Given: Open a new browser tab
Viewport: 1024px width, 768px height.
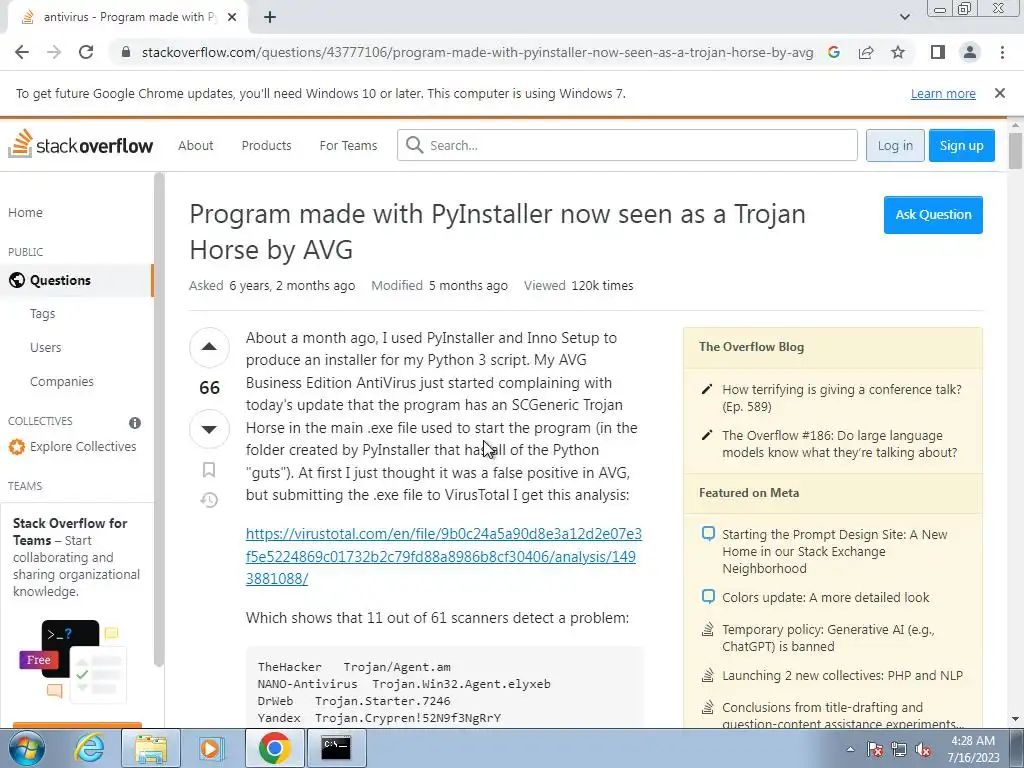Looking at the screenshot, I should 270,18.
